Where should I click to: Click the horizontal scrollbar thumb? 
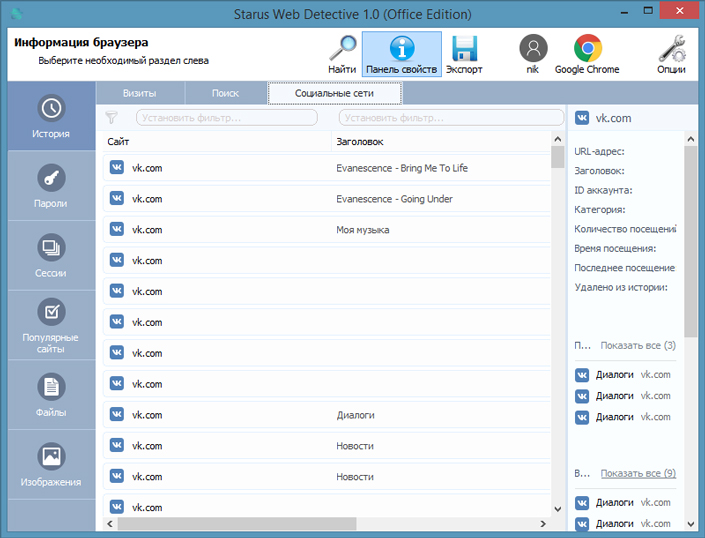237,524
